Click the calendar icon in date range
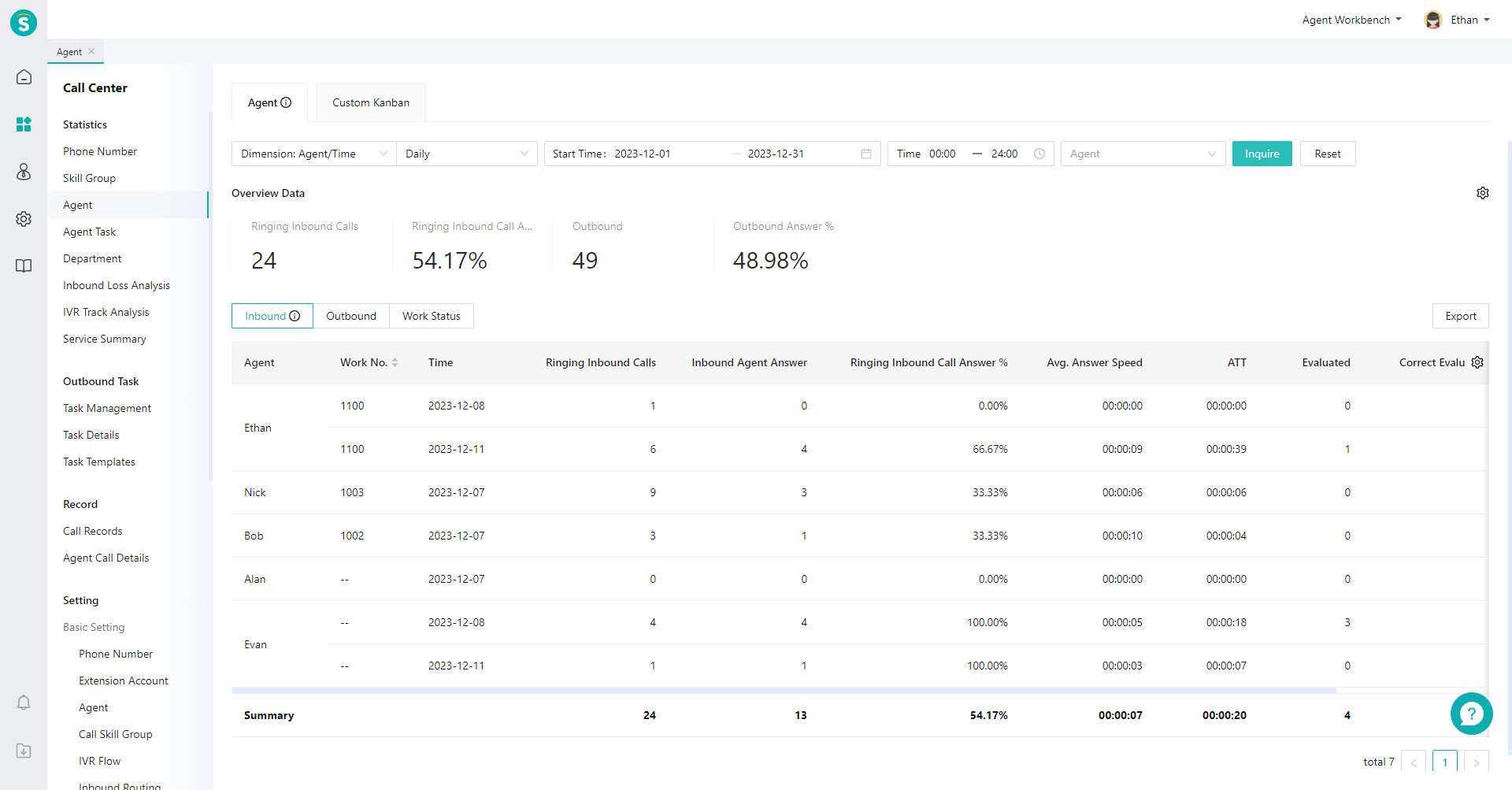Viewport: 1512px width, 790px height. pyautogui.click(x=866, y=154)
